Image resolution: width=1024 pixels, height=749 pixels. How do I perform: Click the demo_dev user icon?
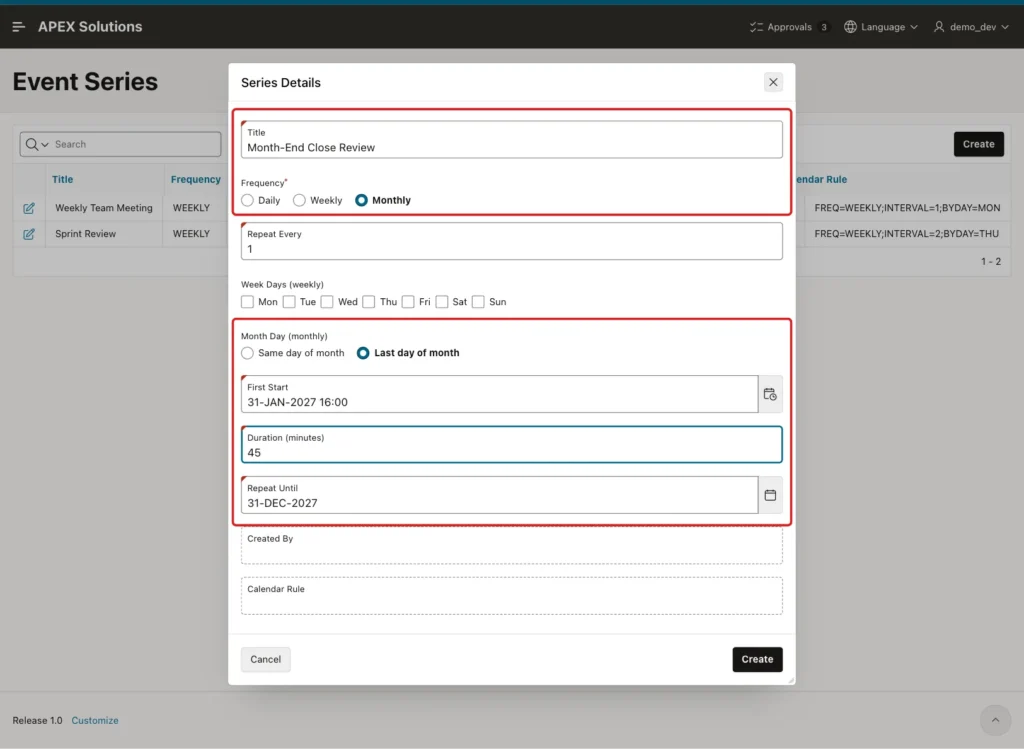click(x=938, y=27)
